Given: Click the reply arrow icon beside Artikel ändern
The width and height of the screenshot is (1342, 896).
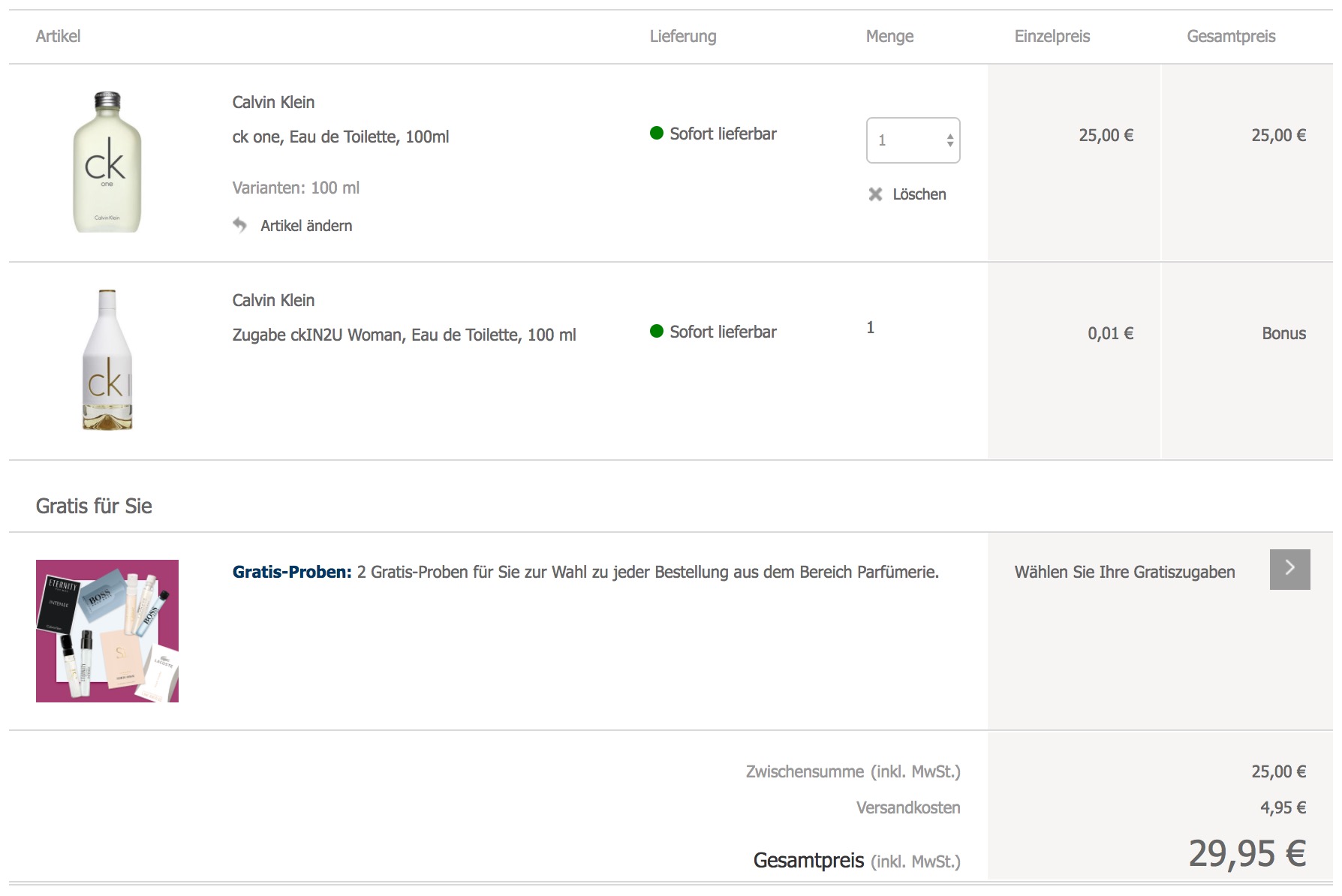Looking at the screenshot, I should coord(239,225).
